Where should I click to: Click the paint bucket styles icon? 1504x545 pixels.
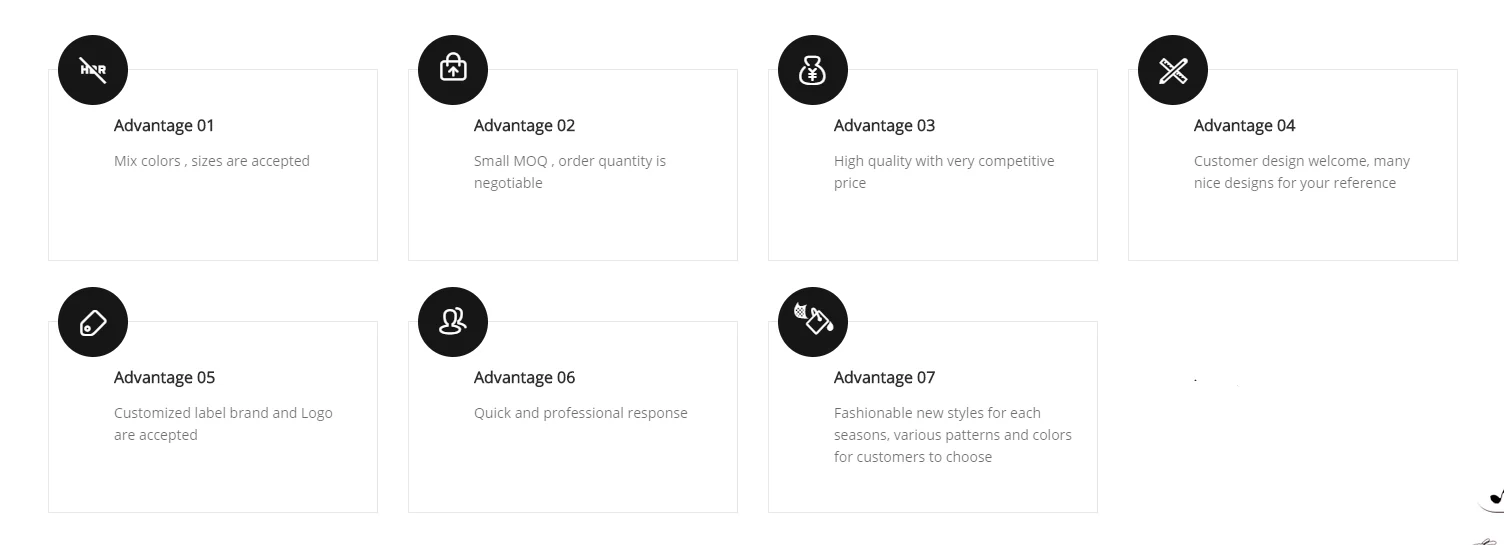click(x=813, y=322)
